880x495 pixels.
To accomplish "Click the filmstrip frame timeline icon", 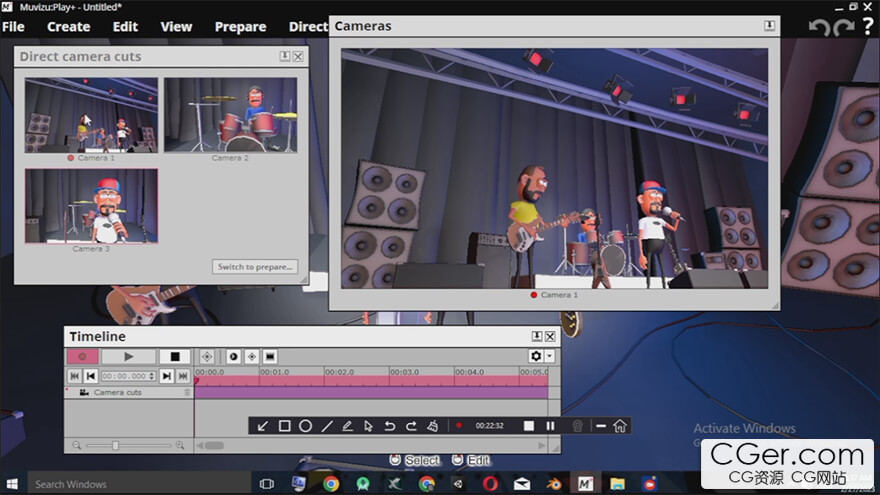I will click(x=270, y=356).
